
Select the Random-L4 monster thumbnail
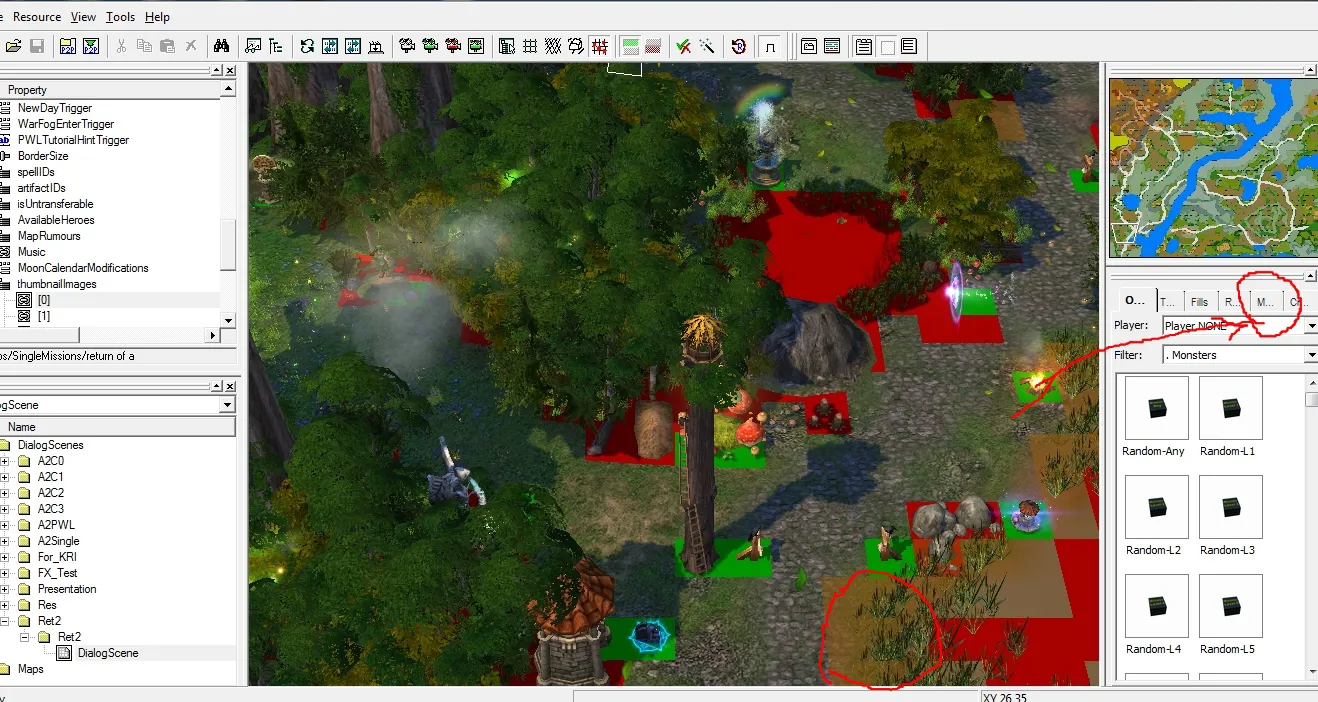(1156, 606)
